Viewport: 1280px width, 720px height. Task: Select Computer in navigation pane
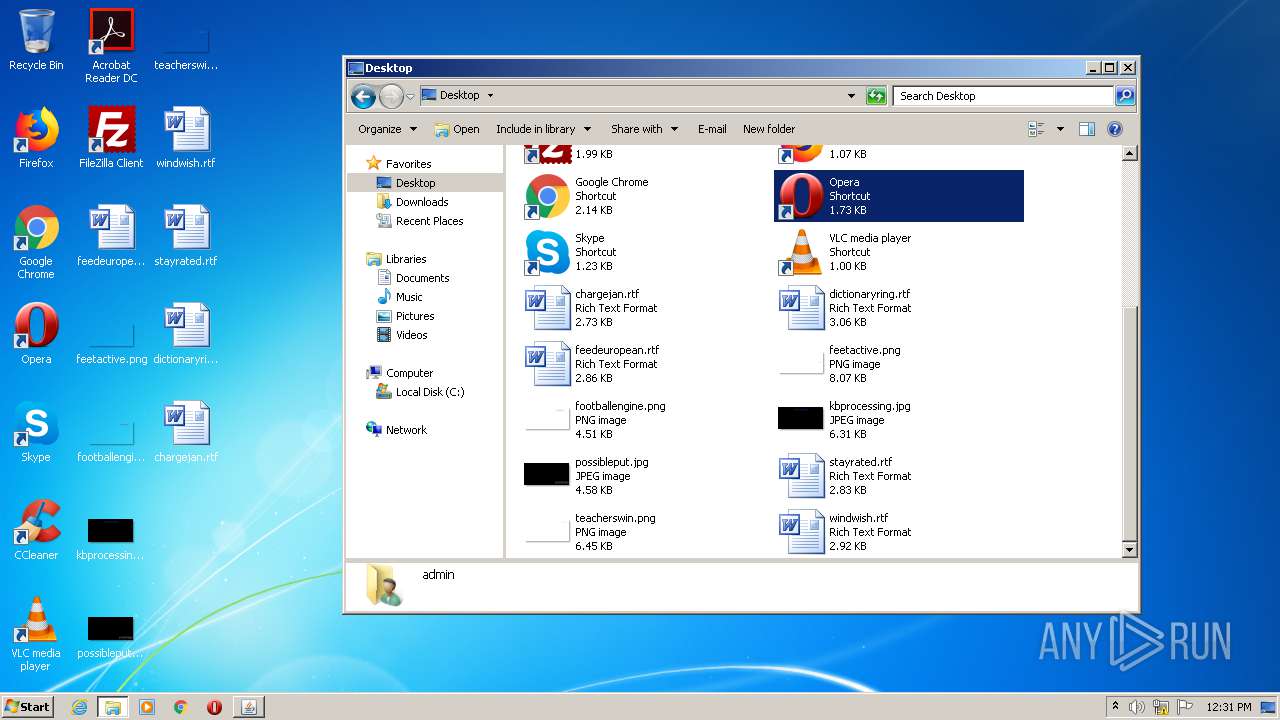(400, 373)
